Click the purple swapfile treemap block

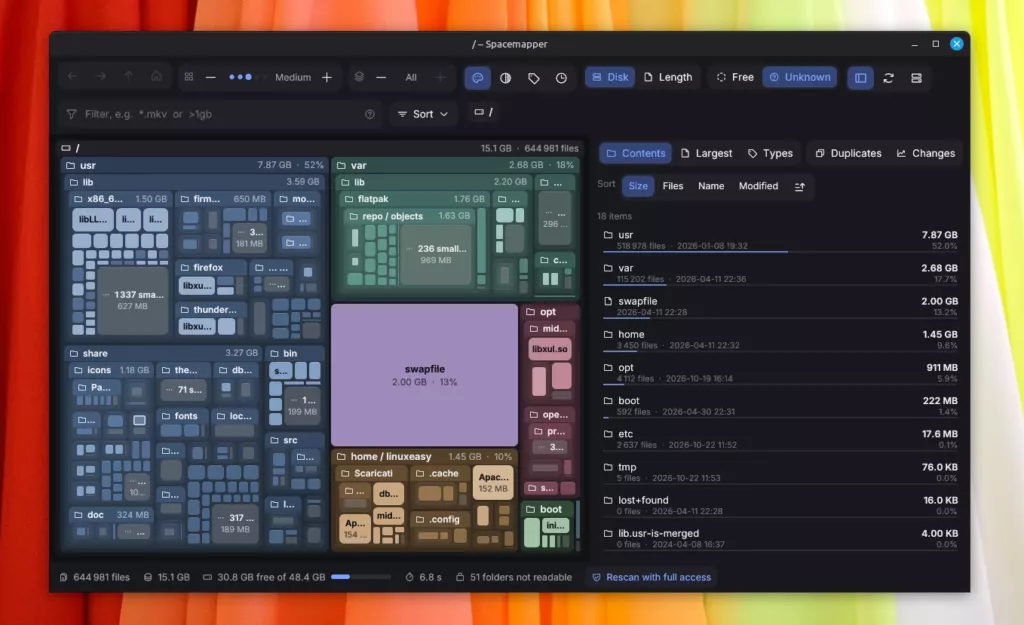(x=424, y=375)
